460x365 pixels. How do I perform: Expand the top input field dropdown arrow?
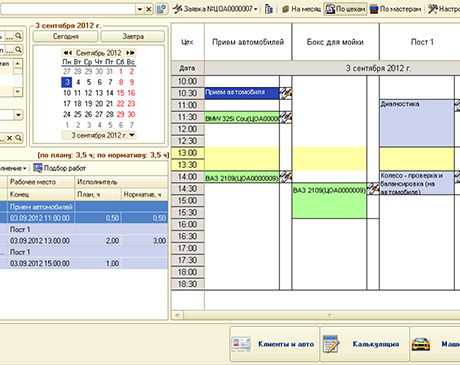pos(140,9)
